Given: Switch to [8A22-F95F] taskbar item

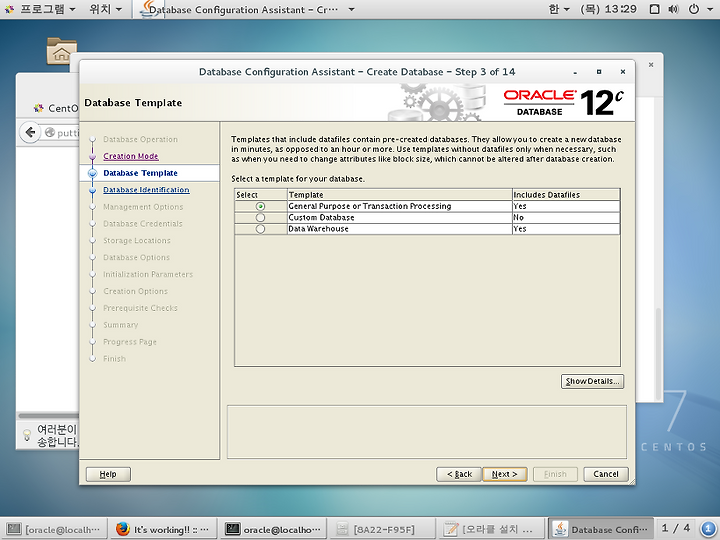Looking at the screenshot, I should point(382,529).
